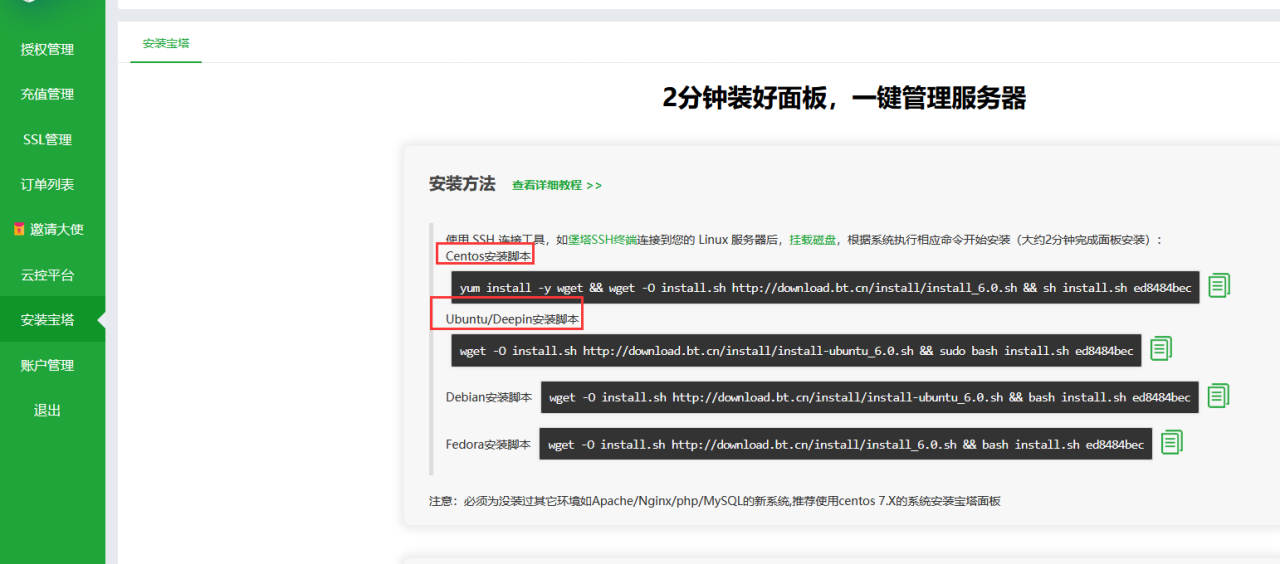Click the gift icon beside 邀请大使
Image resolution: width=1280 pixels, height=564 pixels.
(x=18, y=229)
